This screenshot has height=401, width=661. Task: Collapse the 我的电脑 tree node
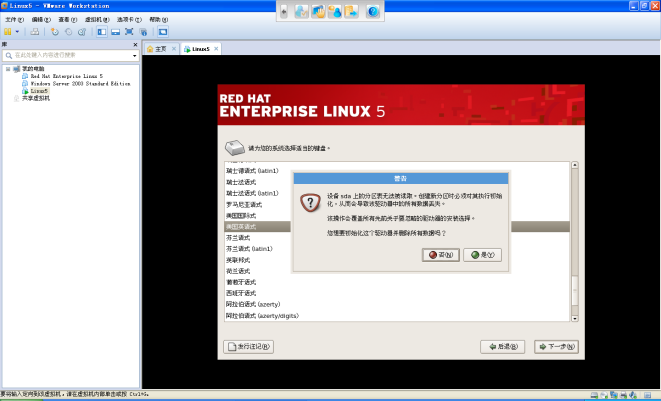click(8, 69)
